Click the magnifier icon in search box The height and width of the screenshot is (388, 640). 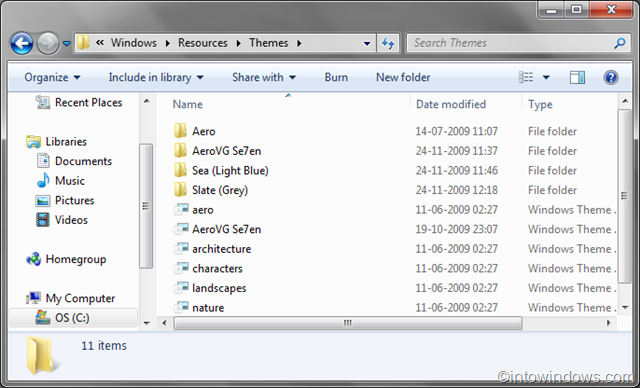coord(620,43)
